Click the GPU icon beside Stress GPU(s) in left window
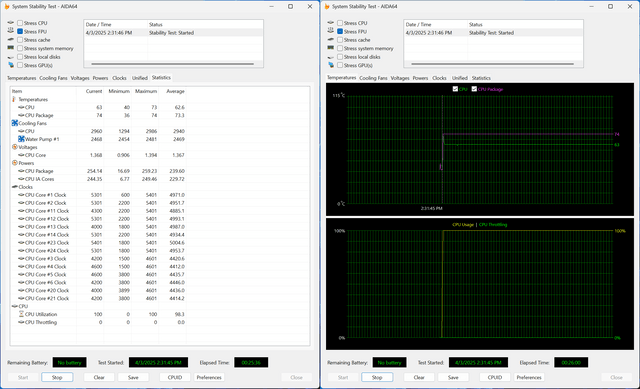Image resolution: width=640 pixels, height=389 pixels. click(11, 65)
